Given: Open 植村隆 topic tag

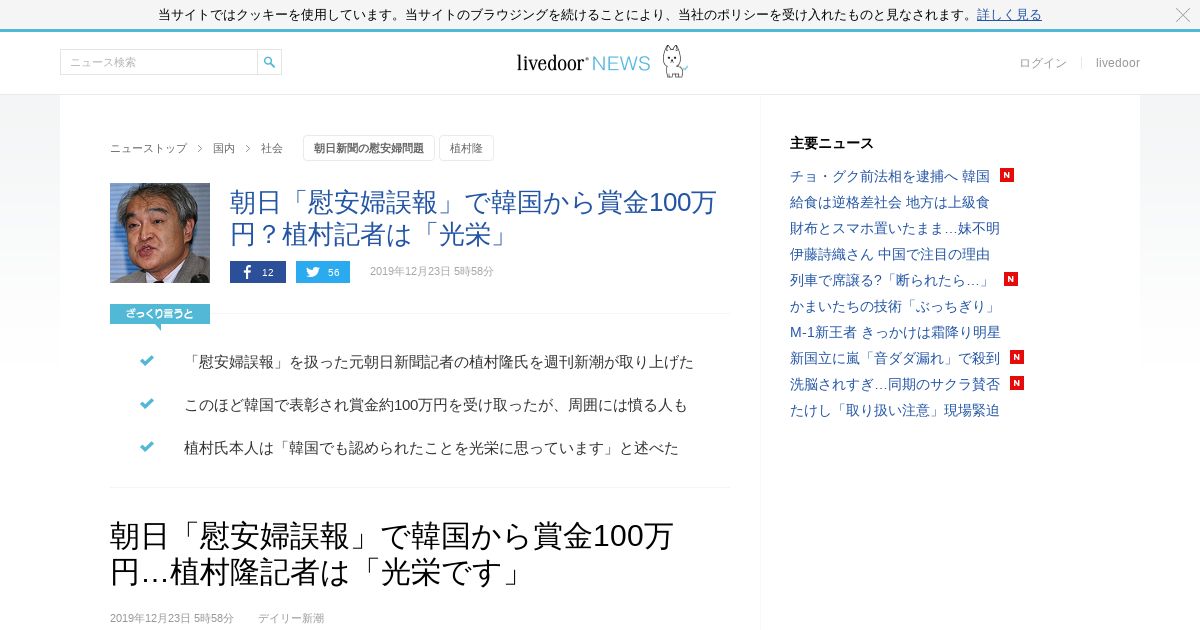Looking at the screenshot, I should coord(466,148).
